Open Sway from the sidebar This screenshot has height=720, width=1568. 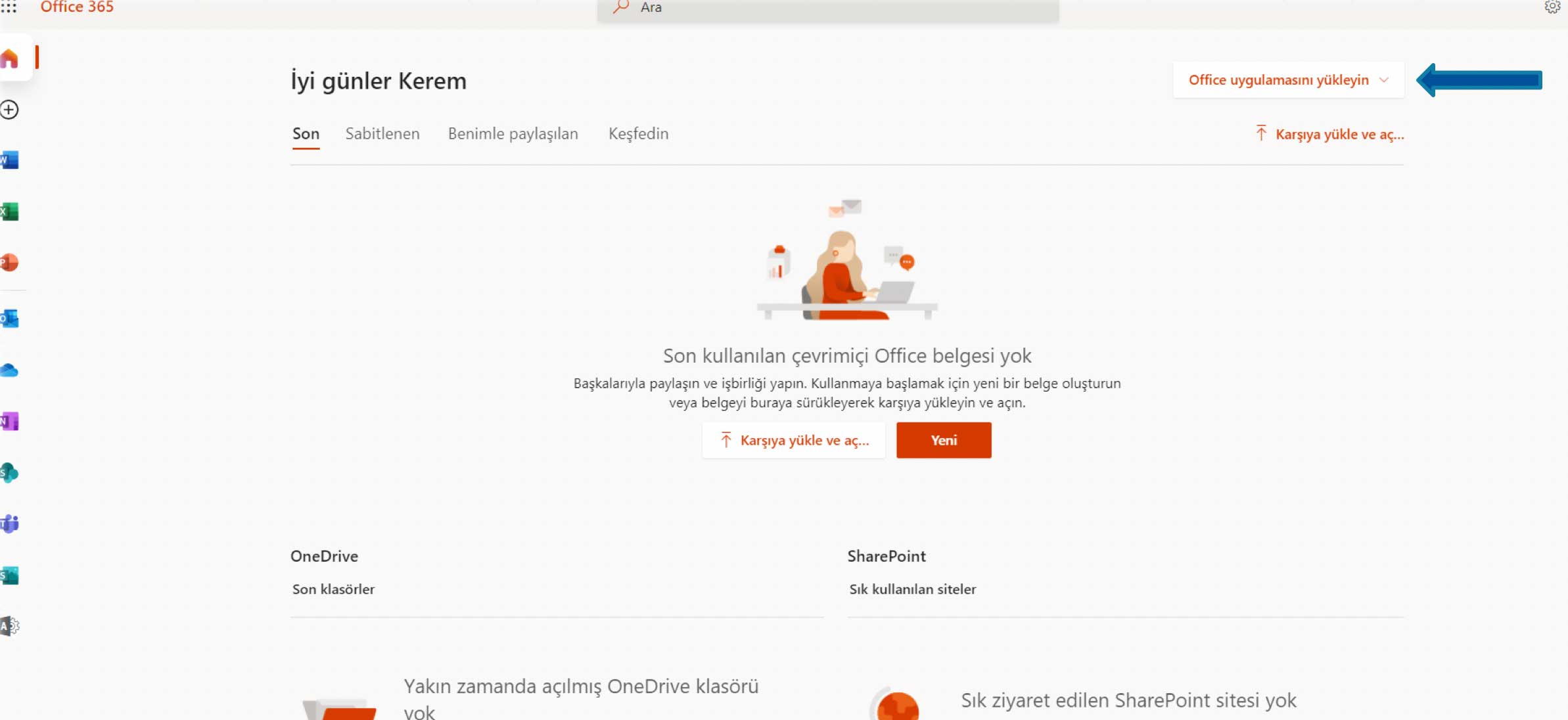click(9, 575)
